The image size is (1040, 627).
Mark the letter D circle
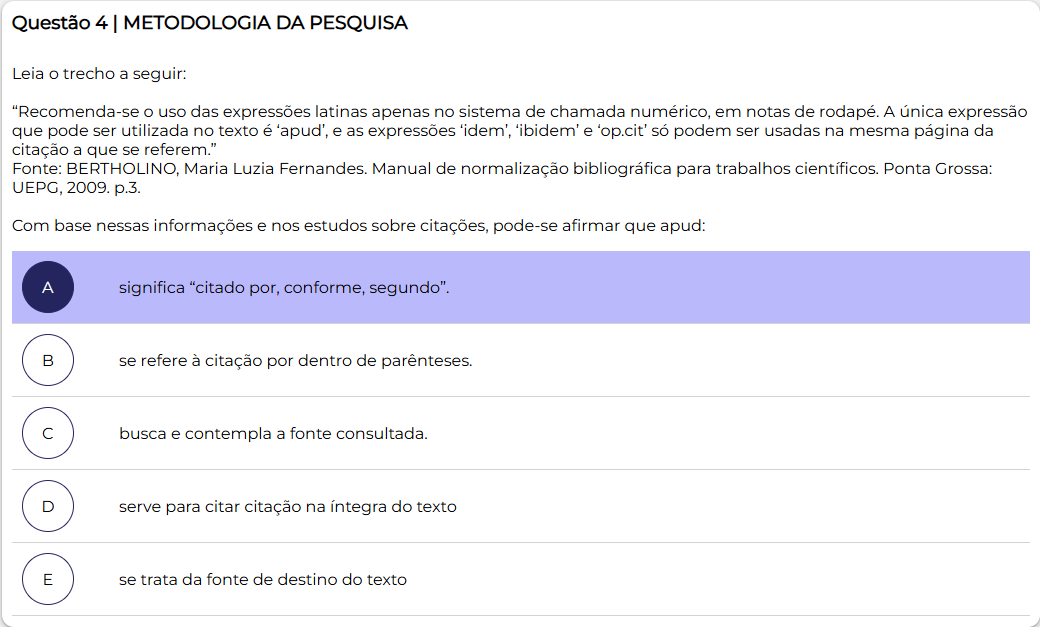click(48, 506)
